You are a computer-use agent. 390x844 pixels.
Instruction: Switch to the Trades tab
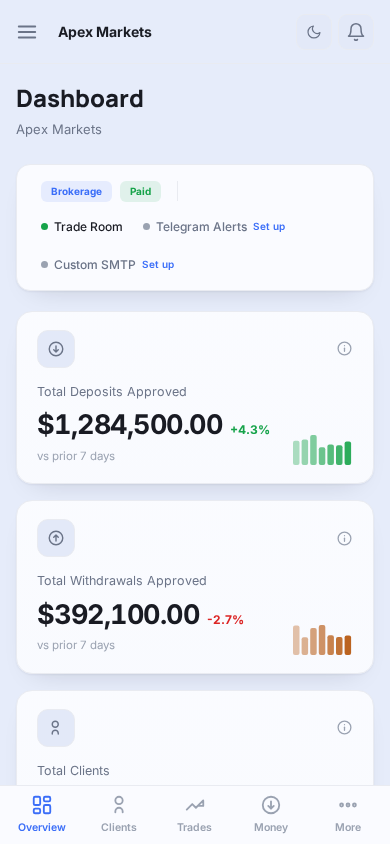pos(194,814)
